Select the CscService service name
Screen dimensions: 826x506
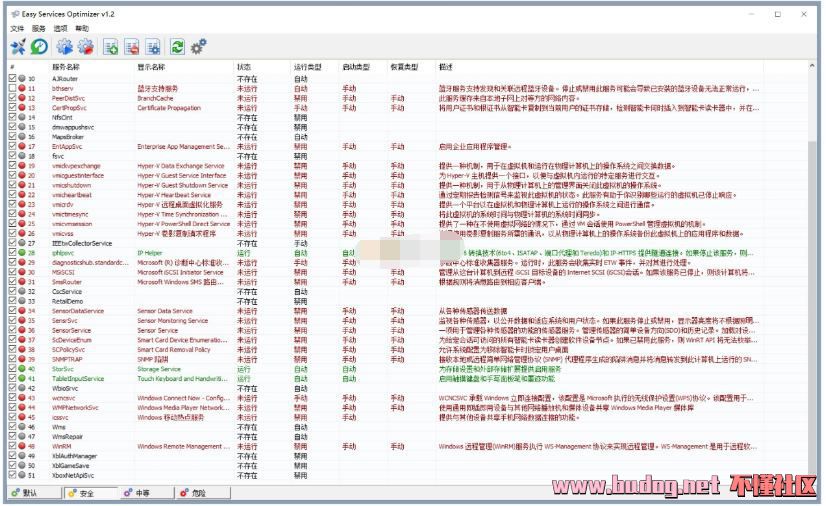pyautogui.click(x=67, y=291)
